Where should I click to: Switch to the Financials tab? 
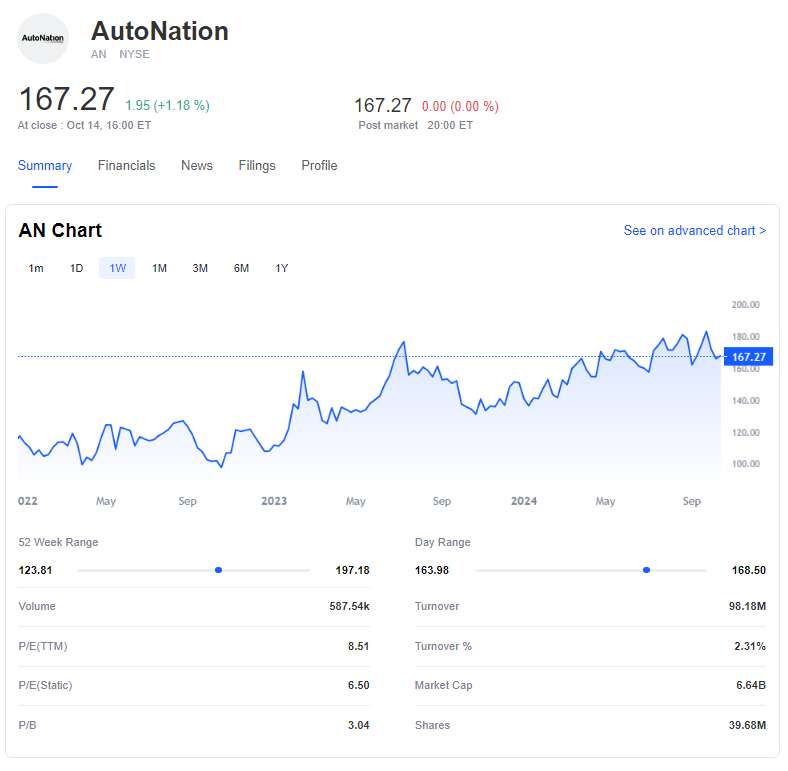click(x=126, y=166)
